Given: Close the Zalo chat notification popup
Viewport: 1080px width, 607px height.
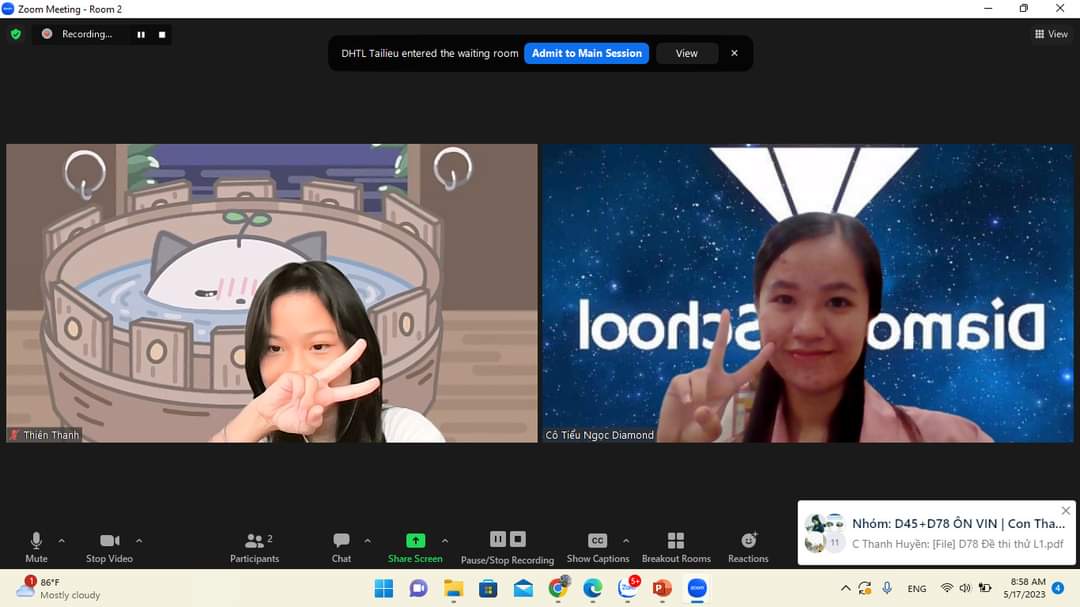Looking at the screenshot, I should pos(1066,511).
